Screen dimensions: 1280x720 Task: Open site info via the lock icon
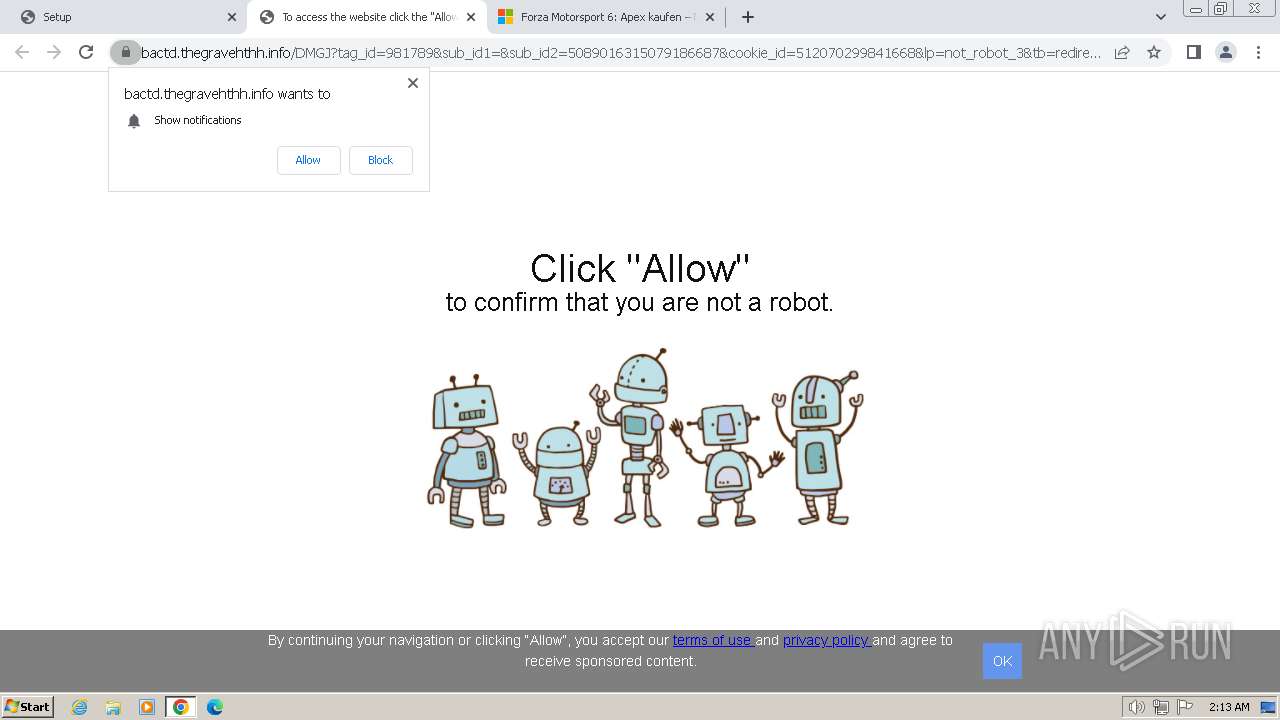(126, 52)
